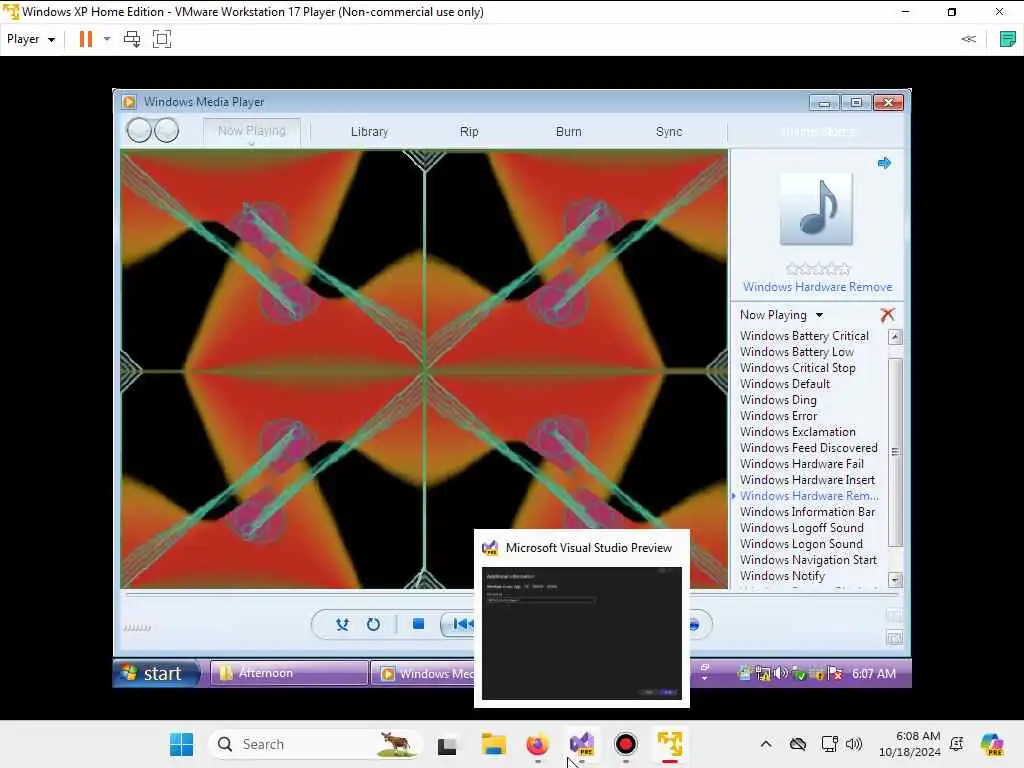Click the music note album art thumbnail
1024x768 pixels.
click(816, 209)
